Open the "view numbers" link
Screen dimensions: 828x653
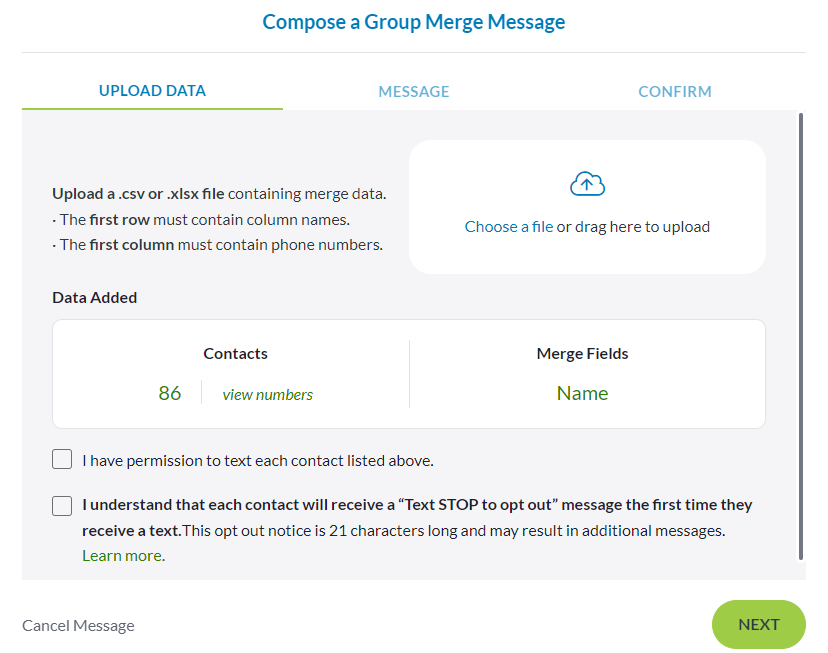click(x=267, y=394)
